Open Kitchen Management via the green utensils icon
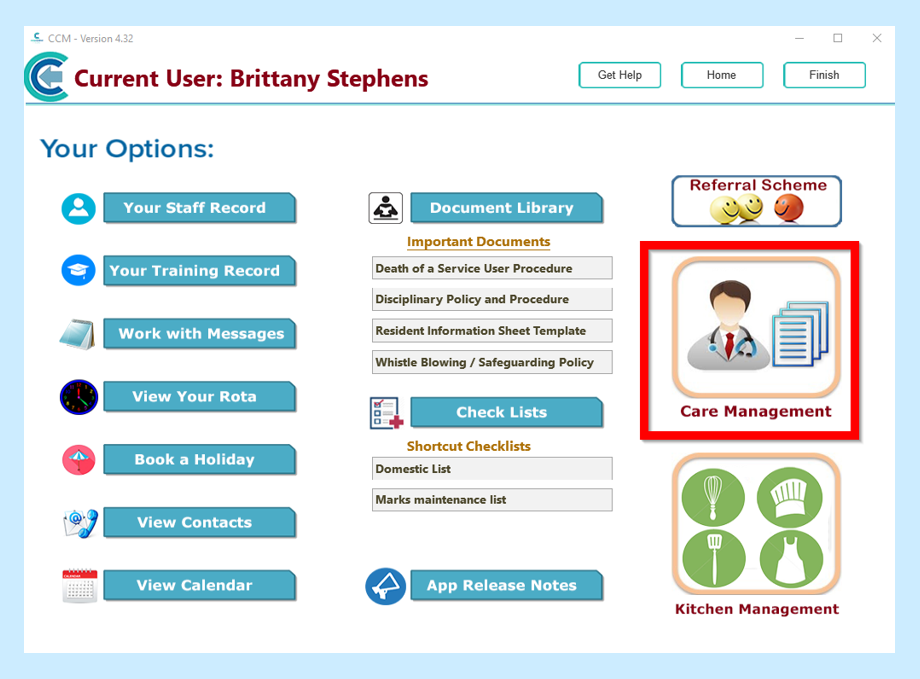Screen dimensions: 920x679 pos(756,524)
